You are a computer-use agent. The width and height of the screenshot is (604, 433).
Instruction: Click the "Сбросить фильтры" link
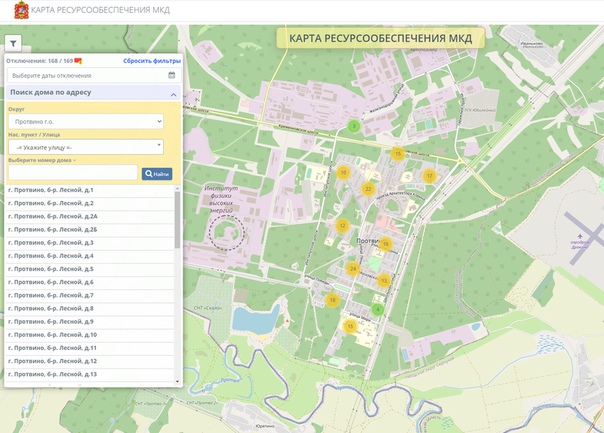click(152, 61)
